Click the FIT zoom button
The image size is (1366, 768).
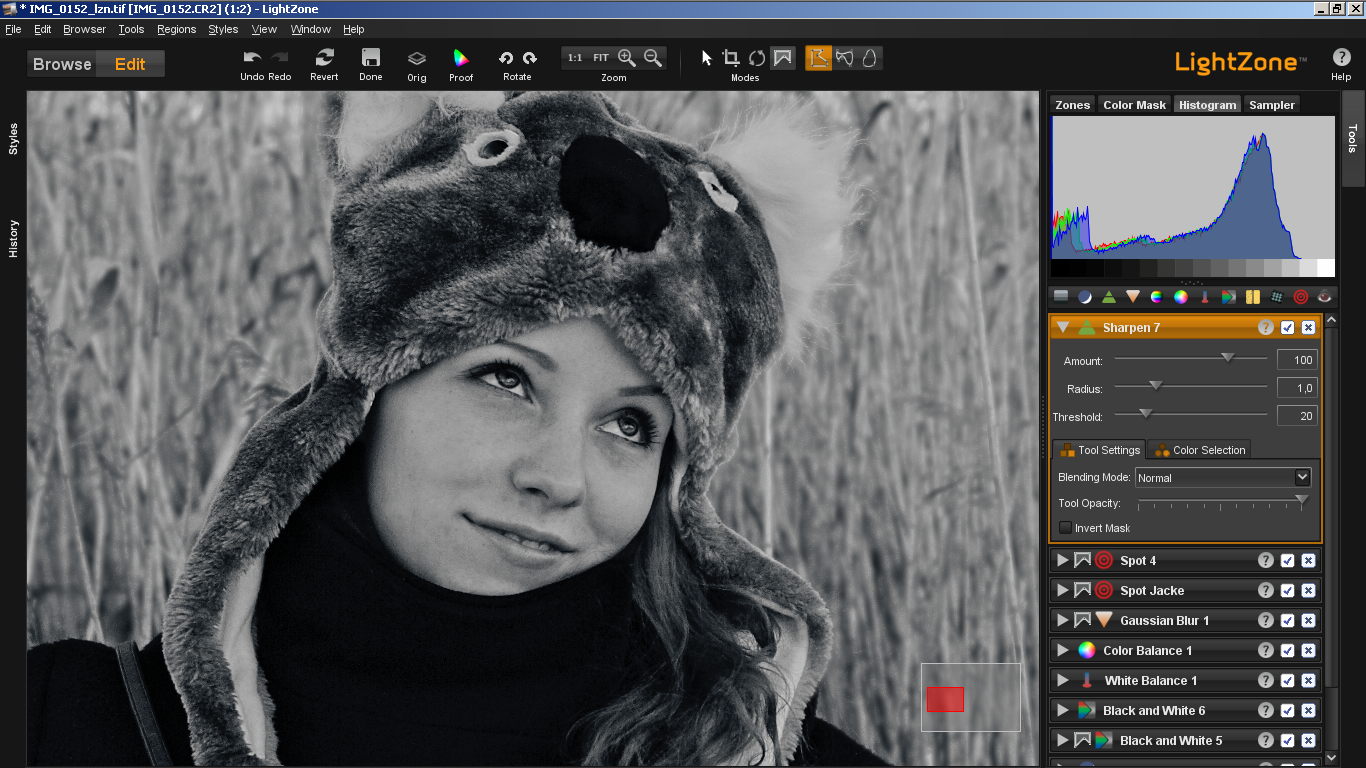pos(600,58)
